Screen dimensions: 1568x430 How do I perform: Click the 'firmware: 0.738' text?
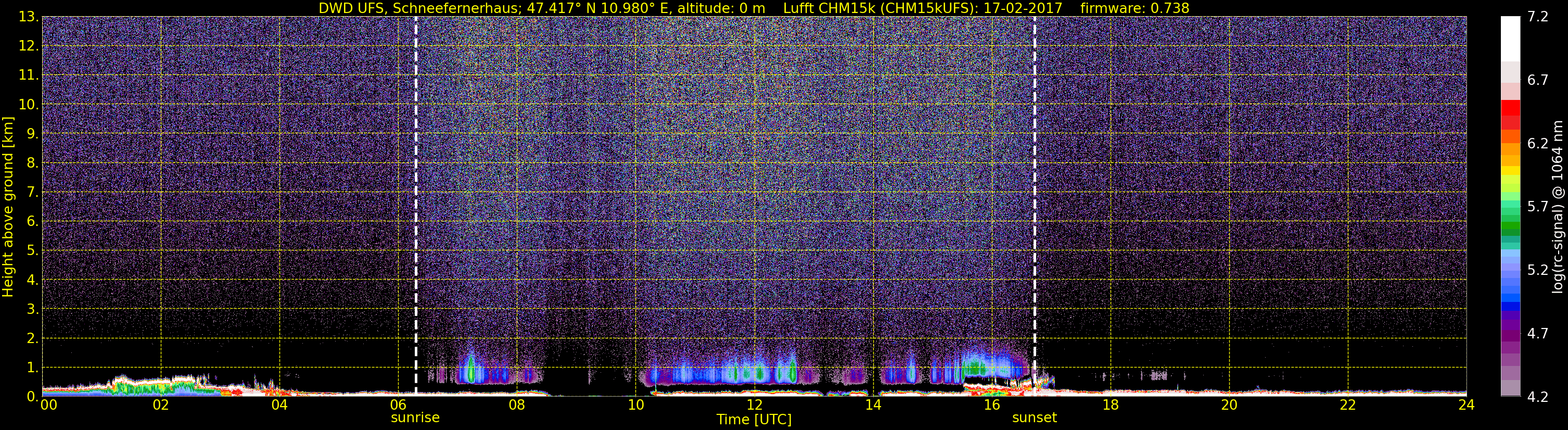point(1134,8)
